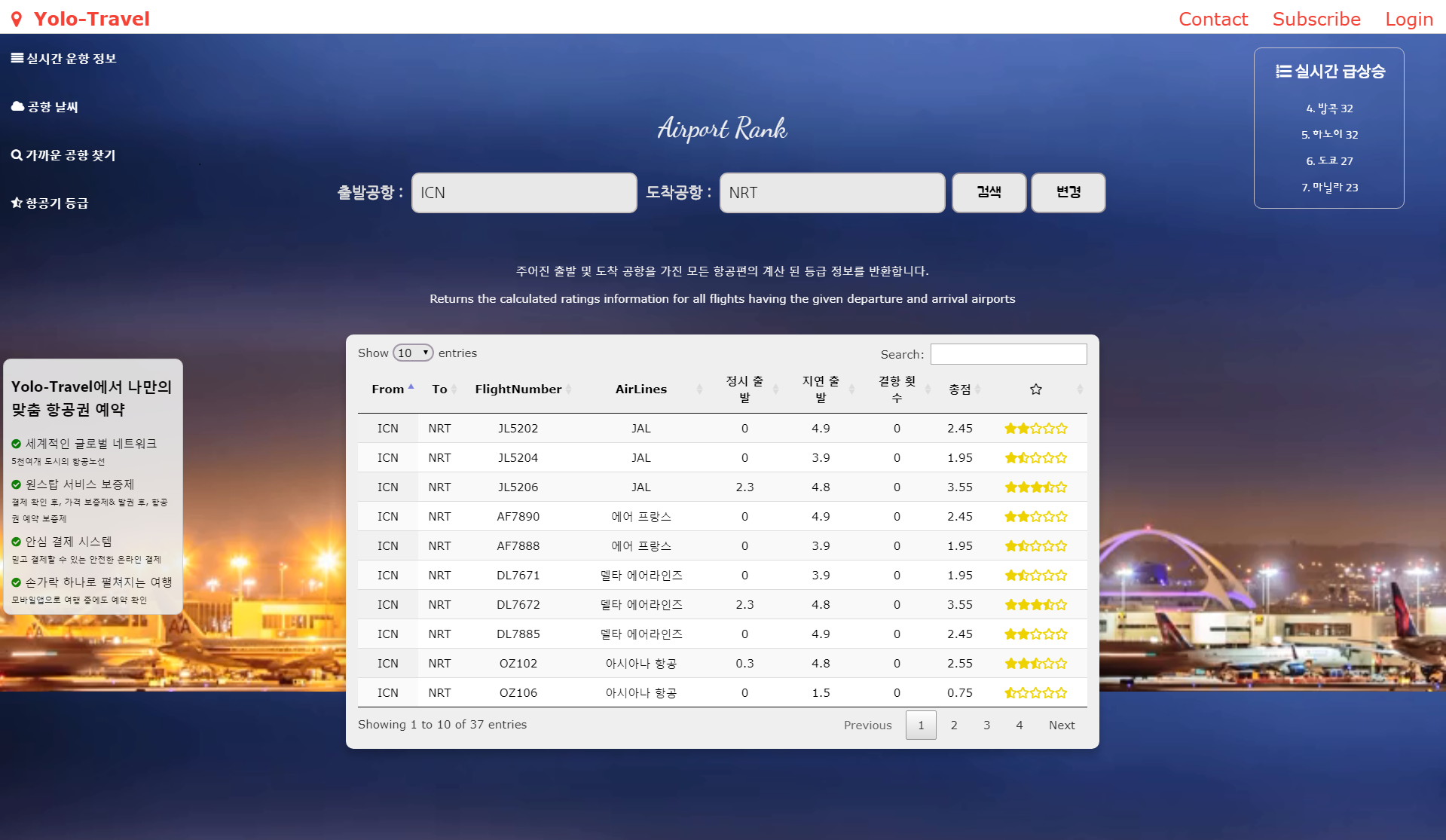Click the Previous pagination button
The height and width of the screenshot is (840, 1446).
click(867, 725)
